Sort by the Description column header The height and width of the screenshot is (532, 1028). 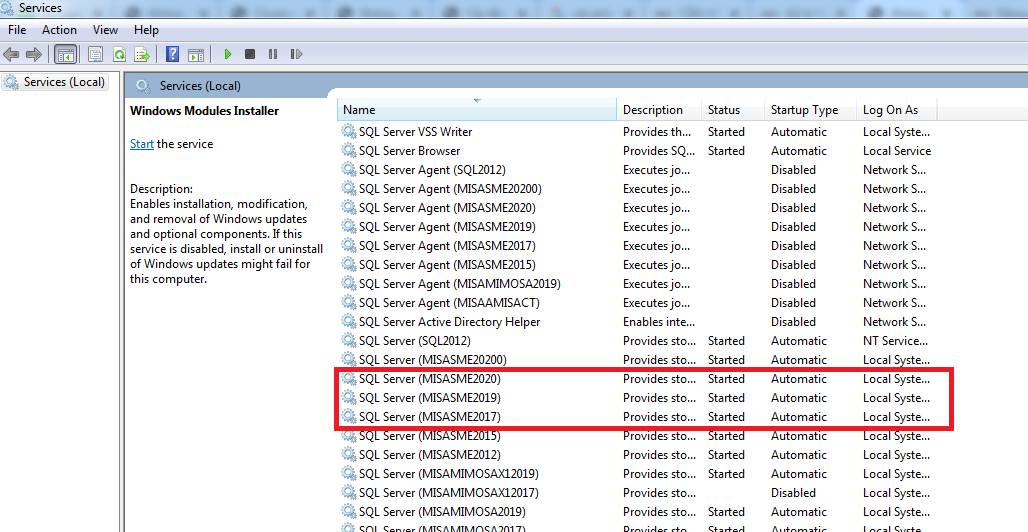[x=659, y=110]
